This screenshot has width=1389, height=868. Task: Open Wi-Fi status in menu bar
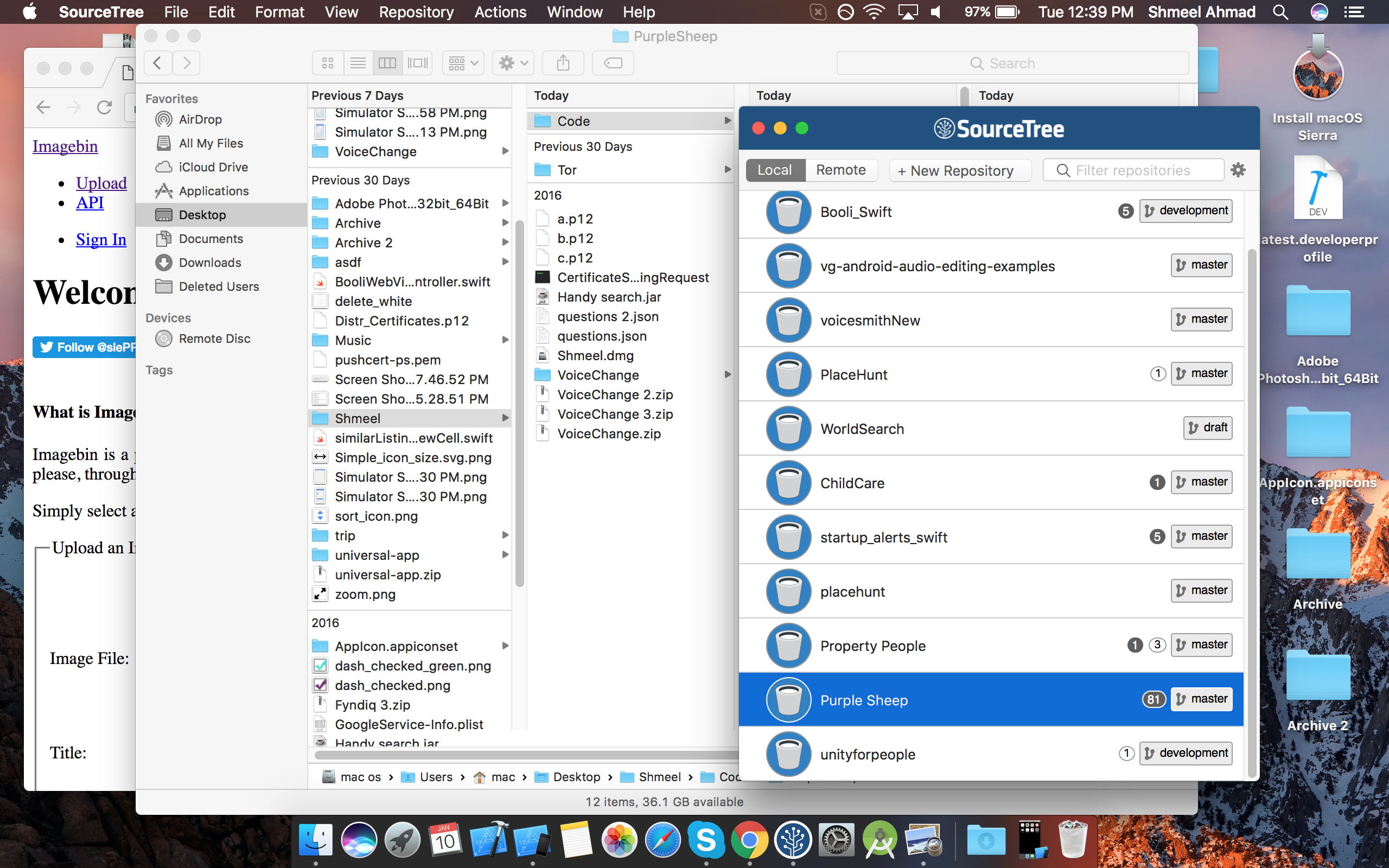coord(874,12)
